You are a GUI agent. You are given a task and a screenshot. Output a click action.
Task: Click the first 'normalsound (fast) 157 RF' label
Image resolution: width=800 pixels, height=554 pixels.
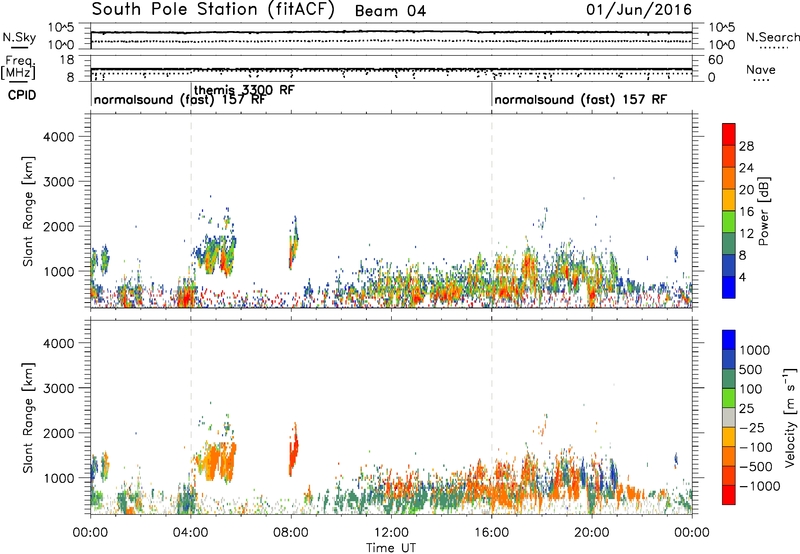click(x=179, y=99)
